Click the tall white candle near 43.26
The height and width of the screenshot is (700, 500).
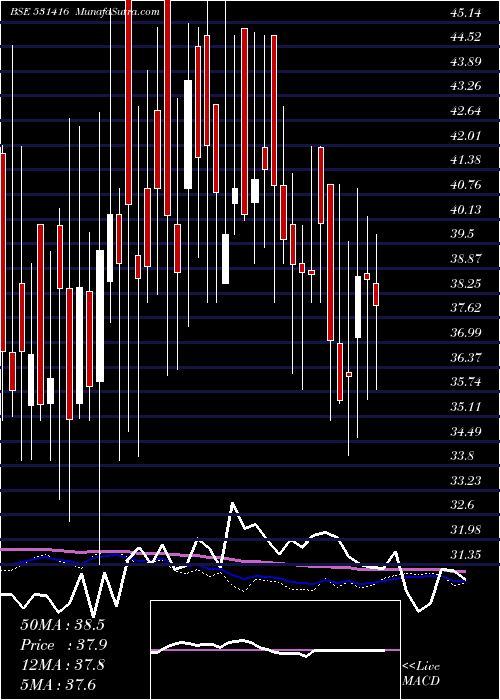point(188,134)
